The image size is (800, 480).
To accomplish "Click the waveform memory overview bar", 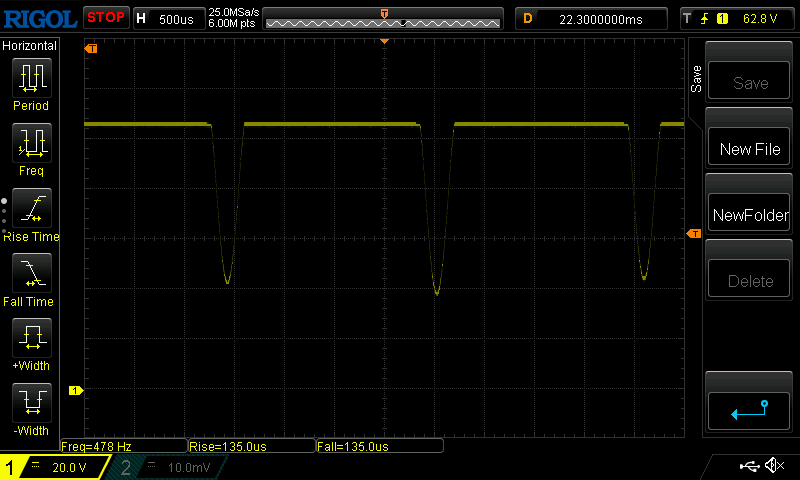I will tap(383, 19).
